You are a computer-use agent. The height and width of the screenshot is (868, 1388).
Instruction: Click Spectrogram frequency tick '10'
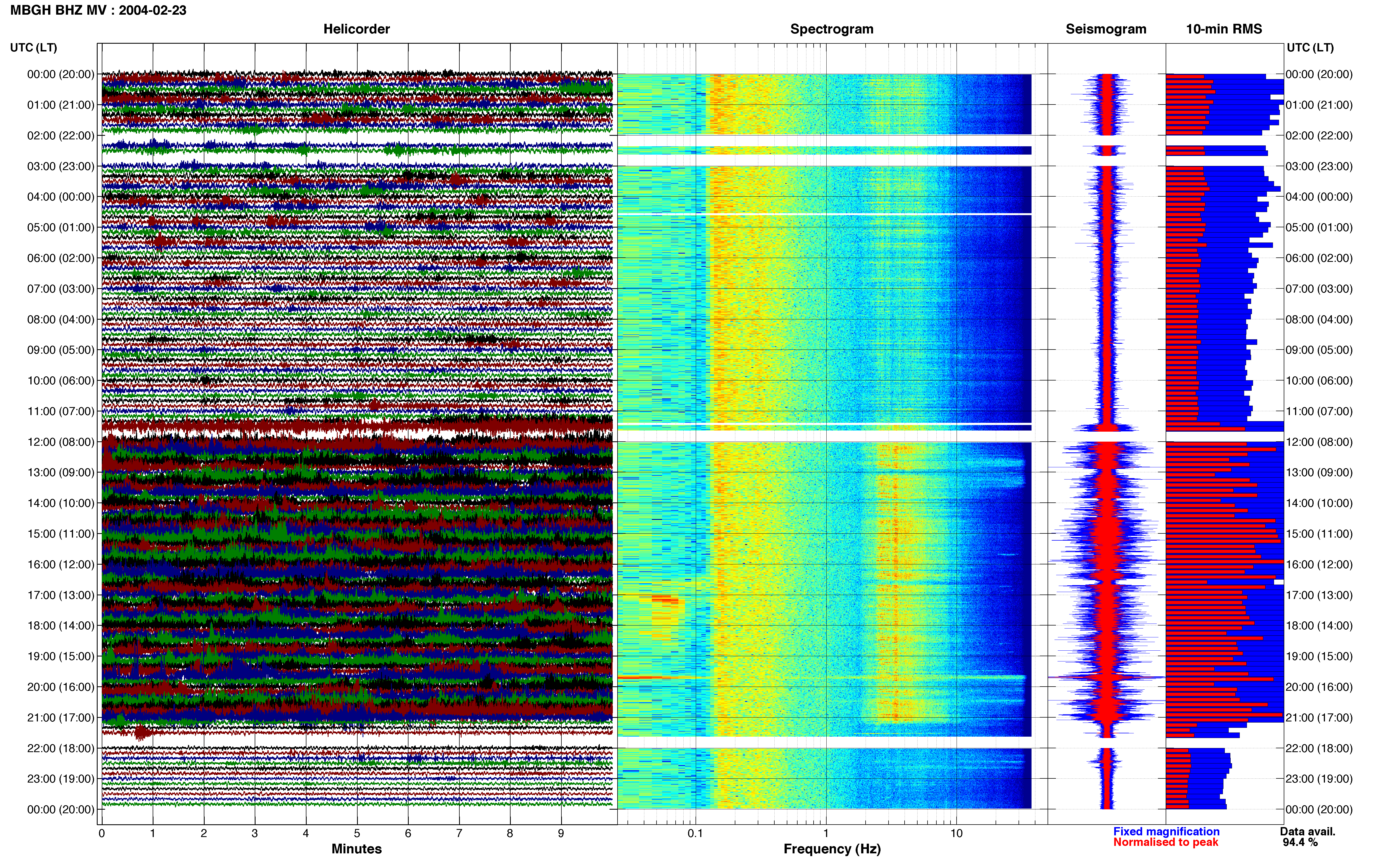[x=956, y=833]
